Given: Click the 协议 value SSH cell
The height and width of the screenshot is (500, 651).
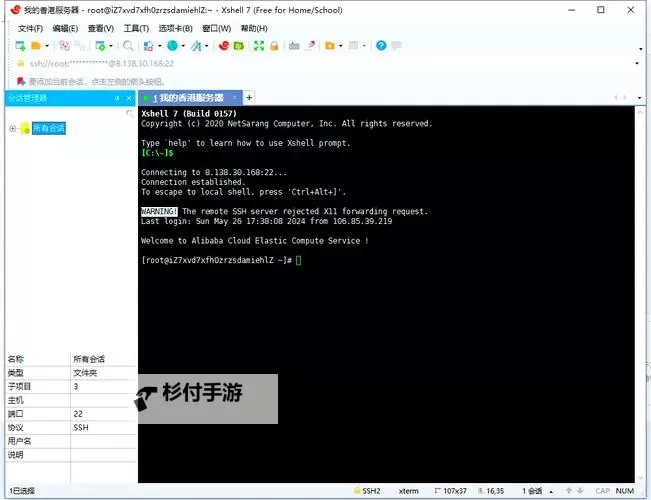Looking at the screenshot, I should click(103, 428).
